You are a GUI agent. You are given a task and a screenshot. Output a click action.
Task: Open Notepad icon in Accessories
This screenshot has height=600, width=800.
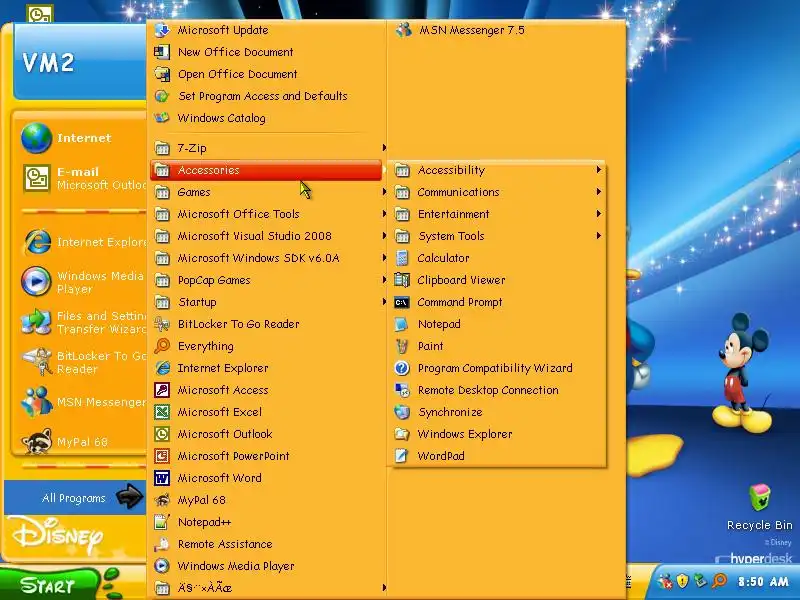(x=402, y=324)
